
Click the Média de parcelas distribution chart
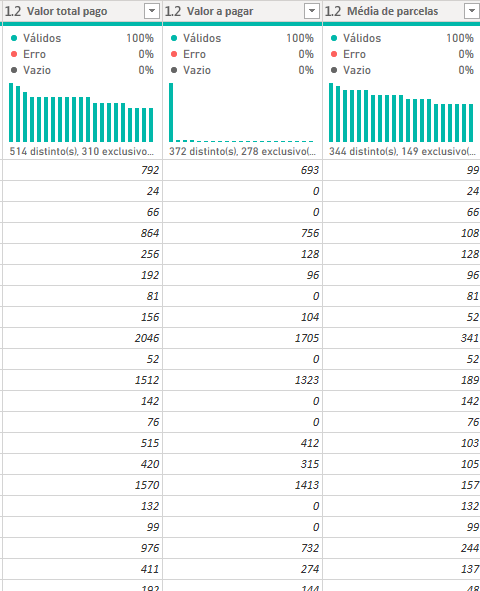point(401,112)
